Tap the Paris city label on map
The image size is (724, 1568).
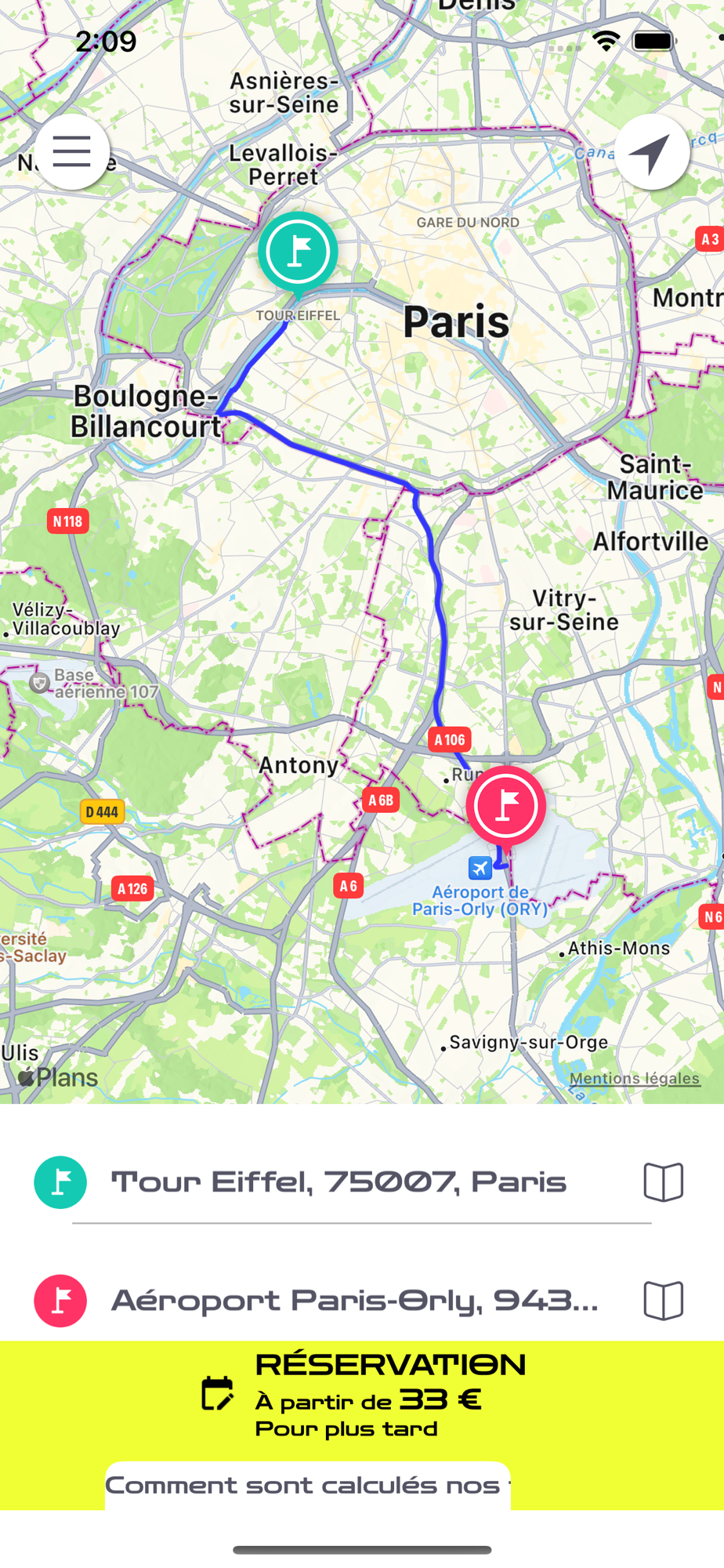[456, 321]
